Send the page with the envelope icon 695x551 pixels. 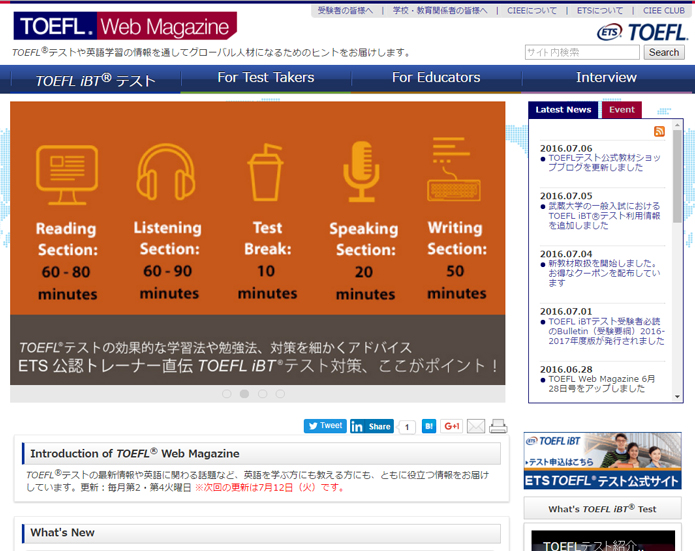pyautogui.click(x=476, y=426)
